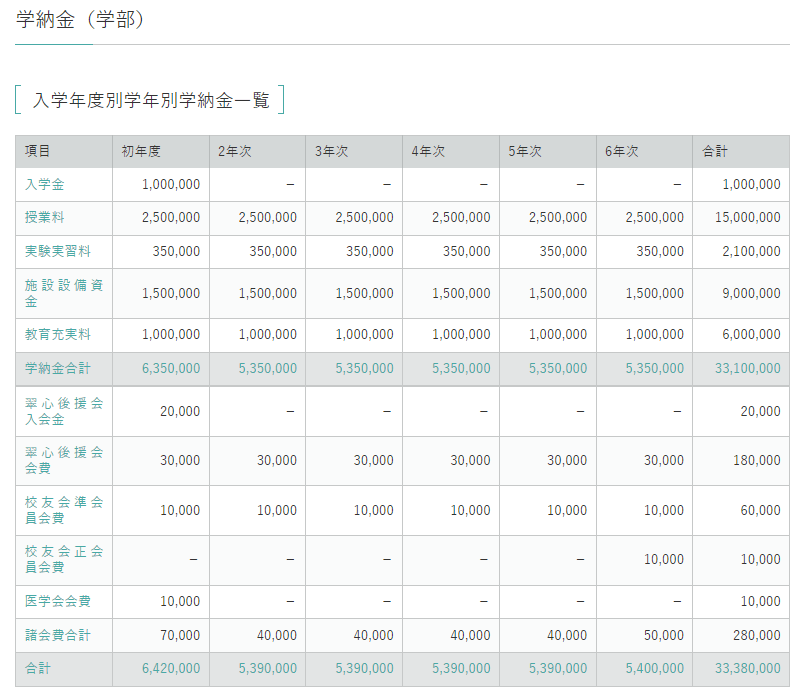Click the 入学年度別学年別学納金一覧 section title
Screen dimensions: 804x700
[x=150, y=100]
